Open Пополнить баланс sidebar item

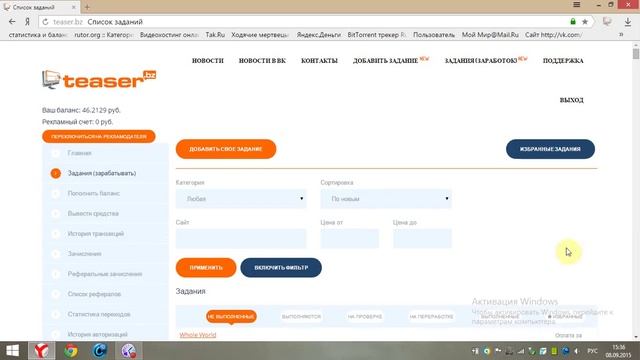(94, 193)
